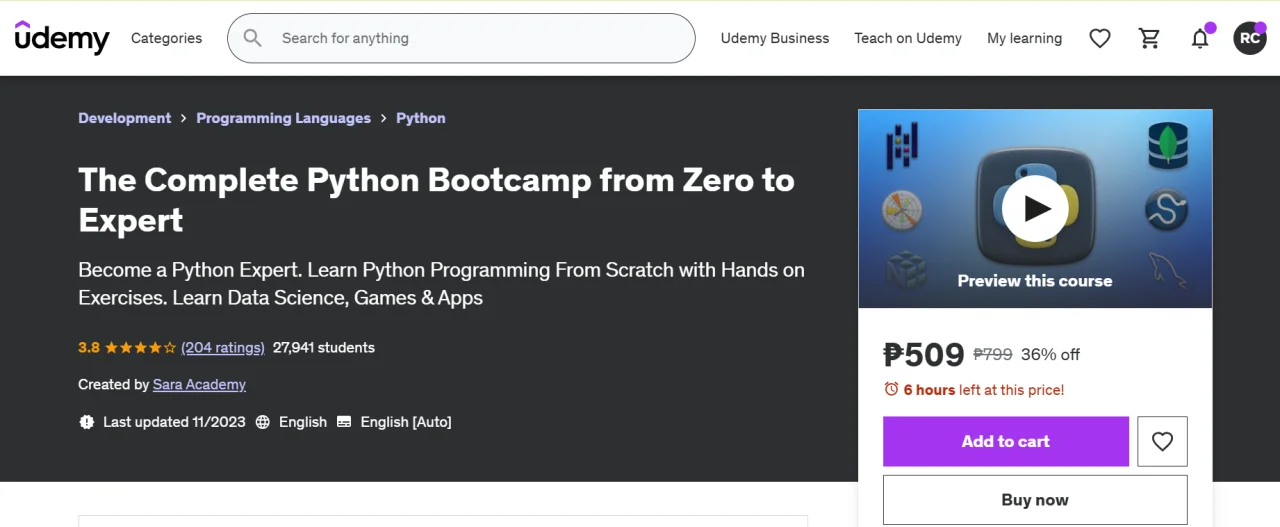Go to Programming Languages breadcrumb

pyautogui.click(x=283, y=118)
